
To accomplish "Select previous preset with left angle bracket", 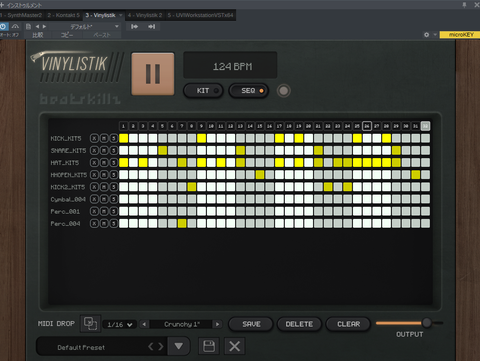I will click(151, 347).
